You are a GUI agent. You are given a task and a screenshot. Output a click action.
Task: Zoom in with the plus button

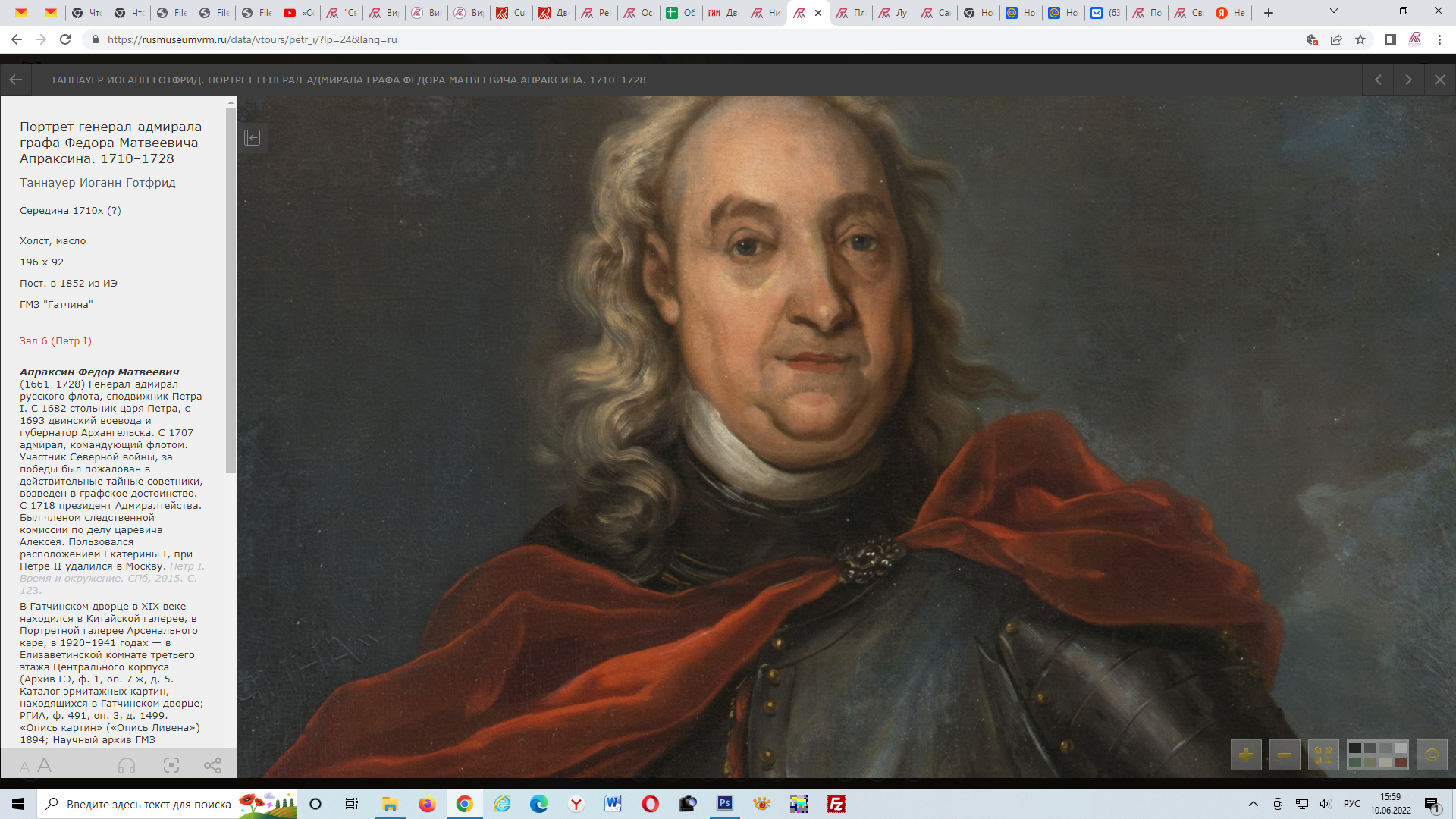[1245, 755]
